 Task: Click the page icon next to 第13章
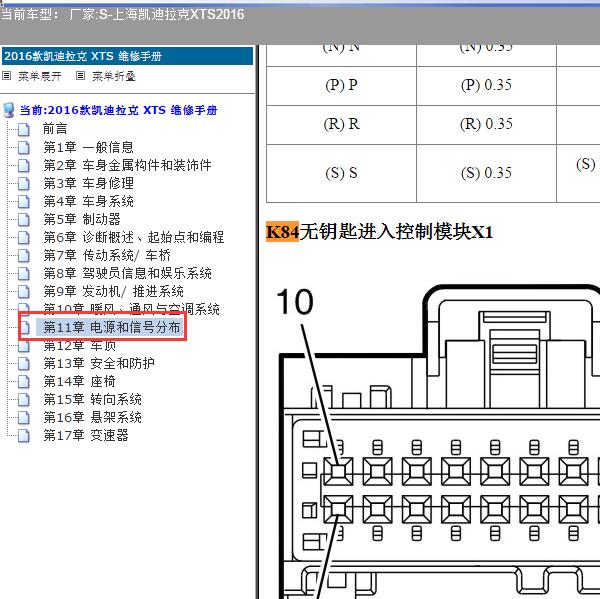pos(24,364)
